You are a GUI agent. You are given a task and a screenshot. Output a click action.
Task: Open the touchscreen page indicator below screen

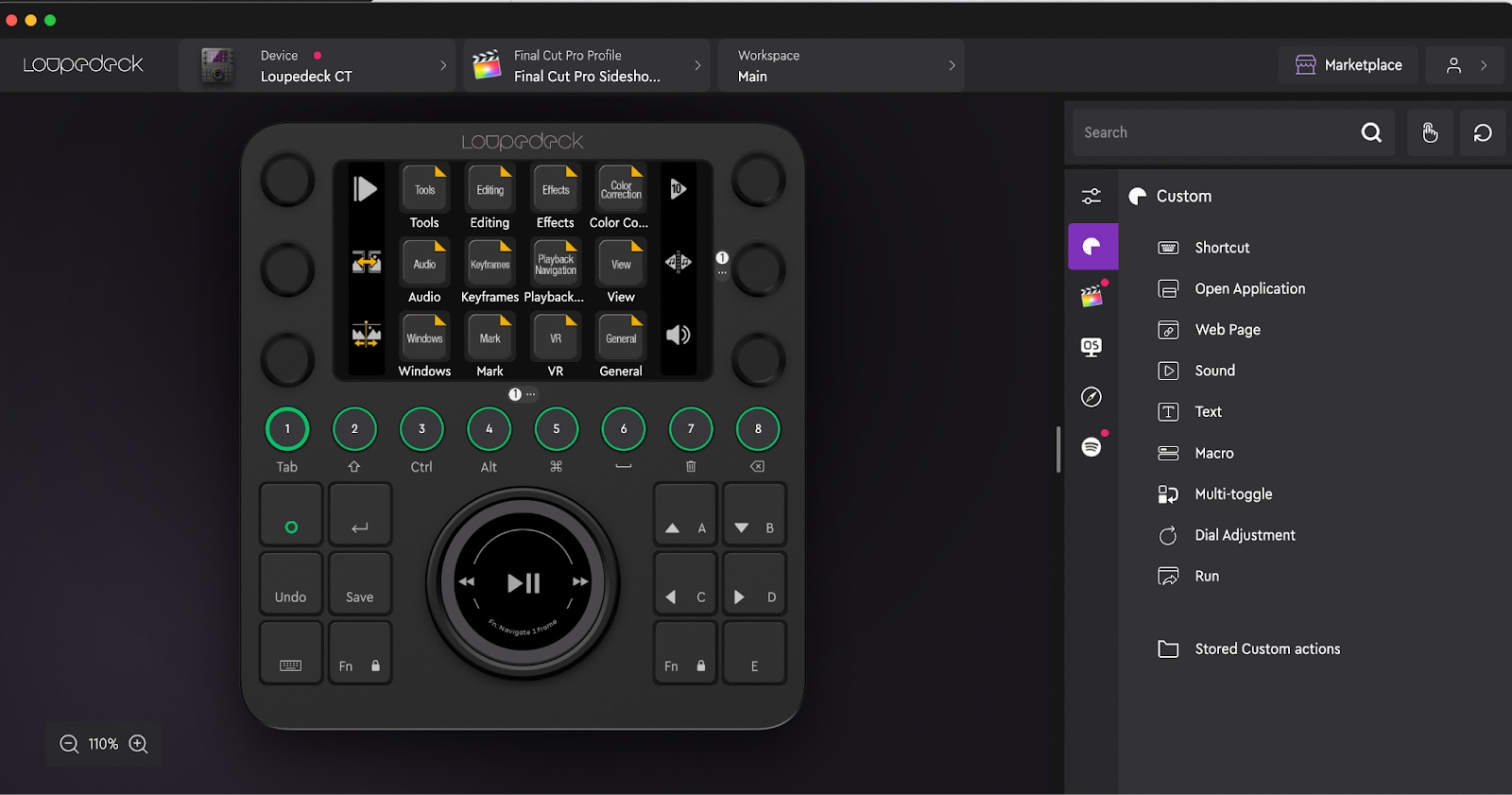click(x=522, y=394)
